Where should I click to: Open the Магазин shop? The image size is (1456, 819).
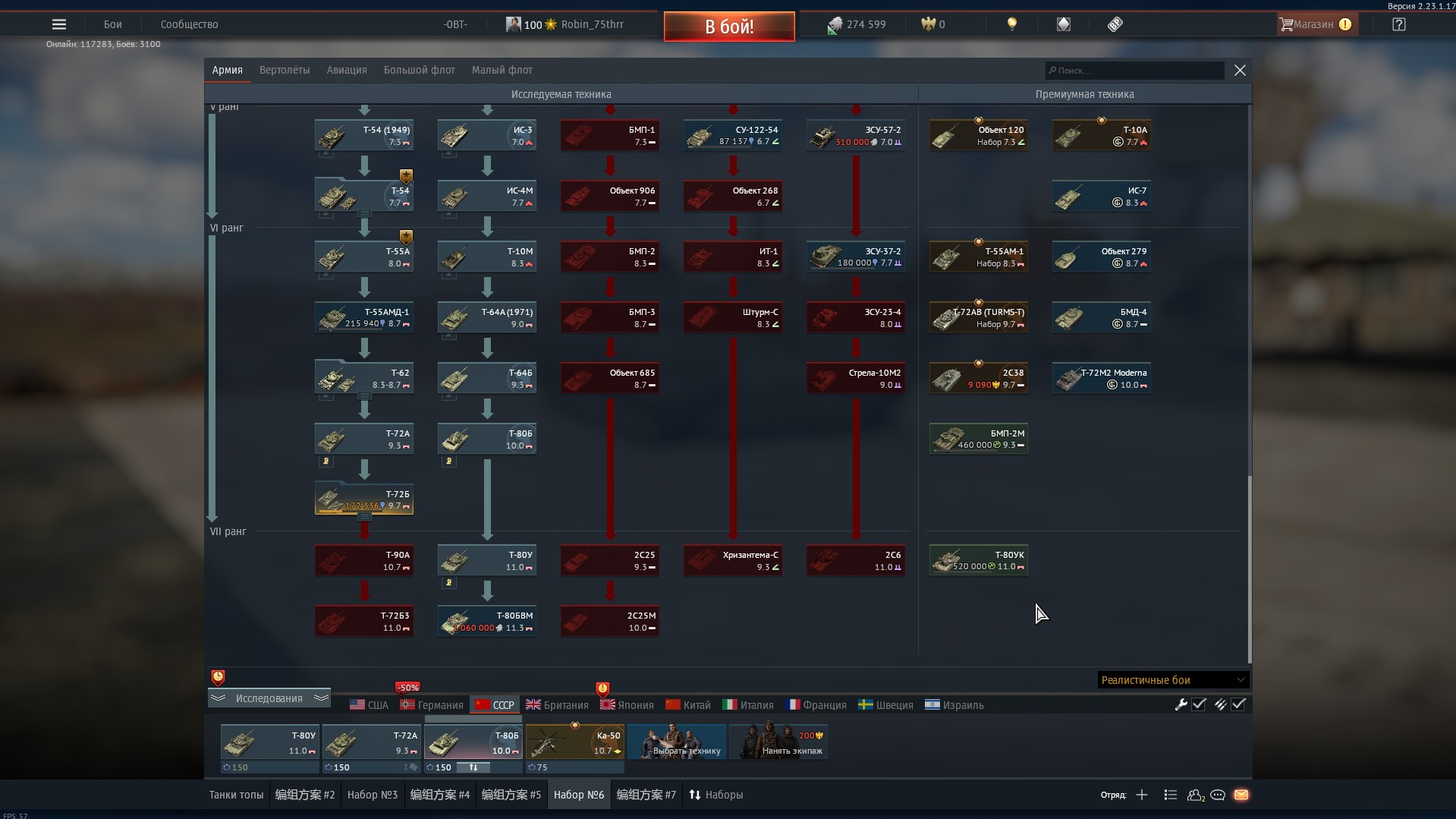(1316, 24)
